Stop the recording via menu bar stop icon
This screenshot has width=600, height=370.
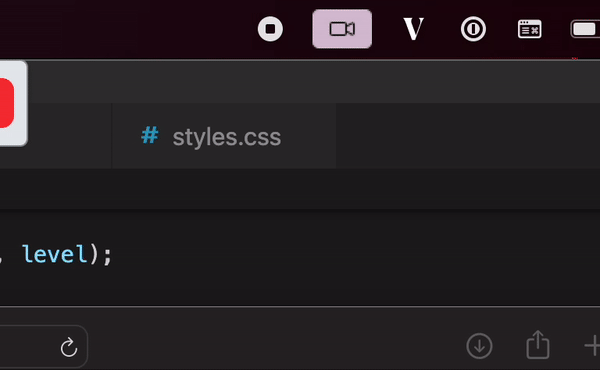point(270,29)
